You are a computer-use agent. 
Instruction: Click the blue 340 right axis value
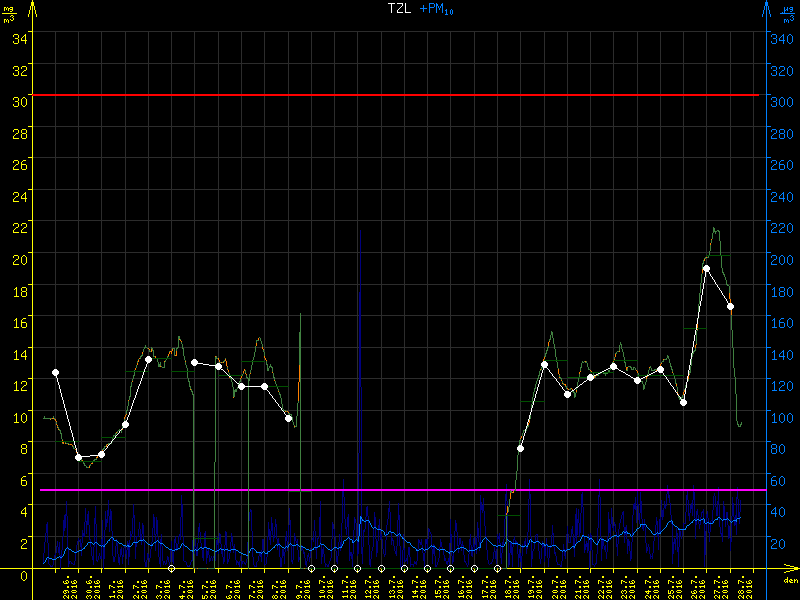[x=780, y=38]
